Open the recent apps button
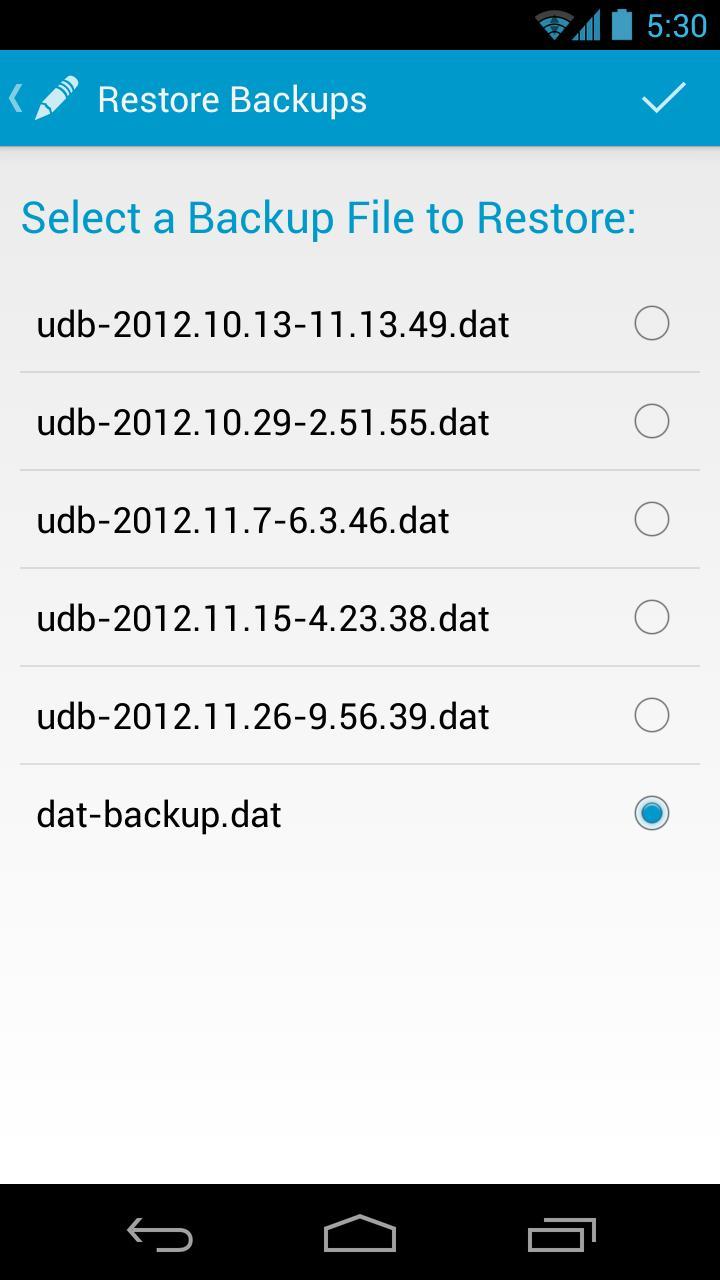The height and width of the screenshot is (1280, 720). [561, 1235]
